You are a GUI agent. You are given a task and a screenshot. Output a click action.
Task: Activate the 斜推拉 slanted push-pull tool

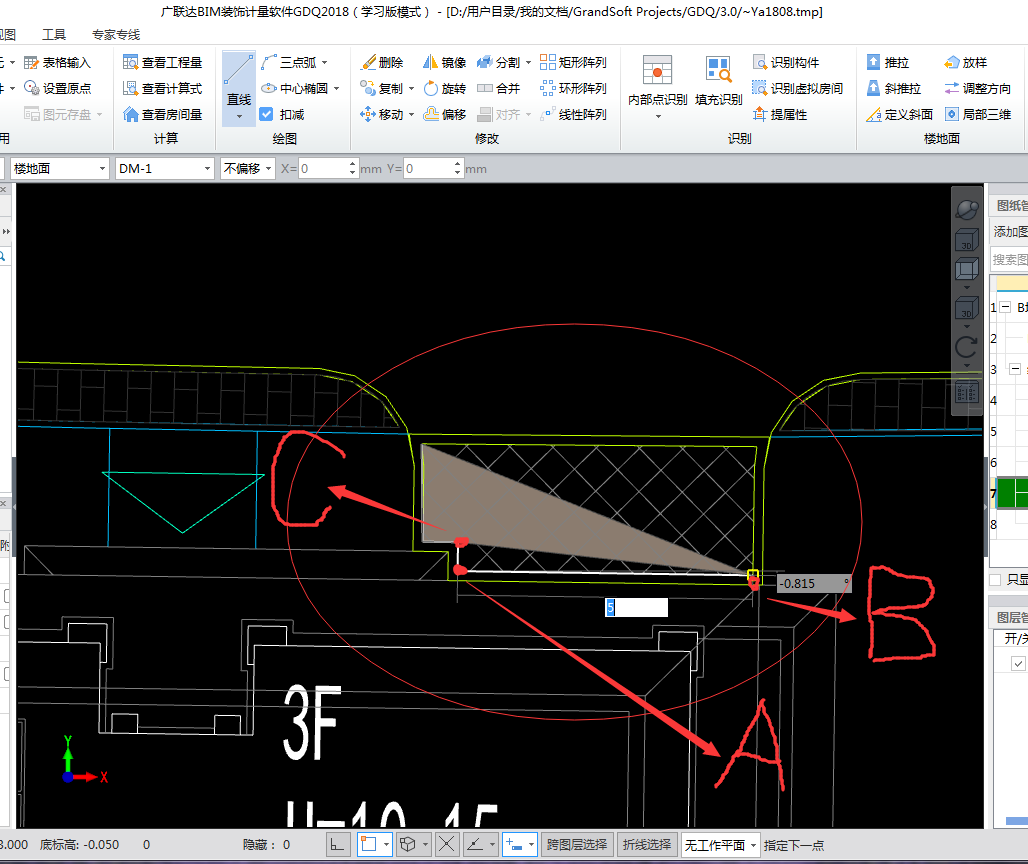tap(894, 88)
